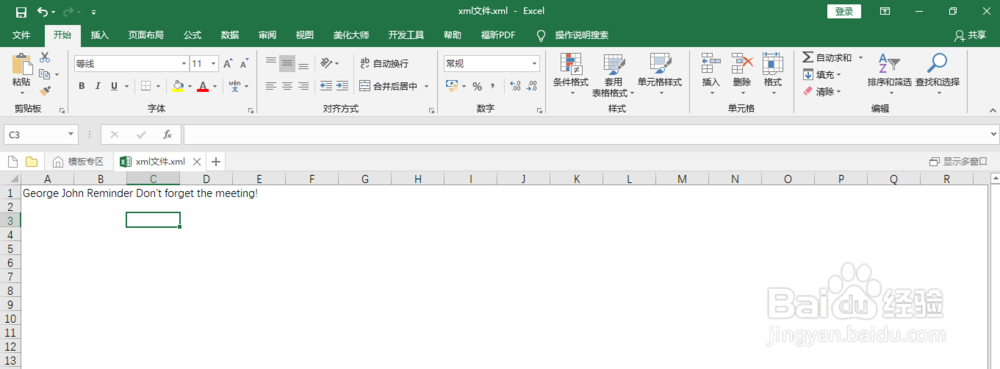Open 排序和筛选 sort and filter
The width and height of the screenshot is (1000, 369).
click(890, 75)
